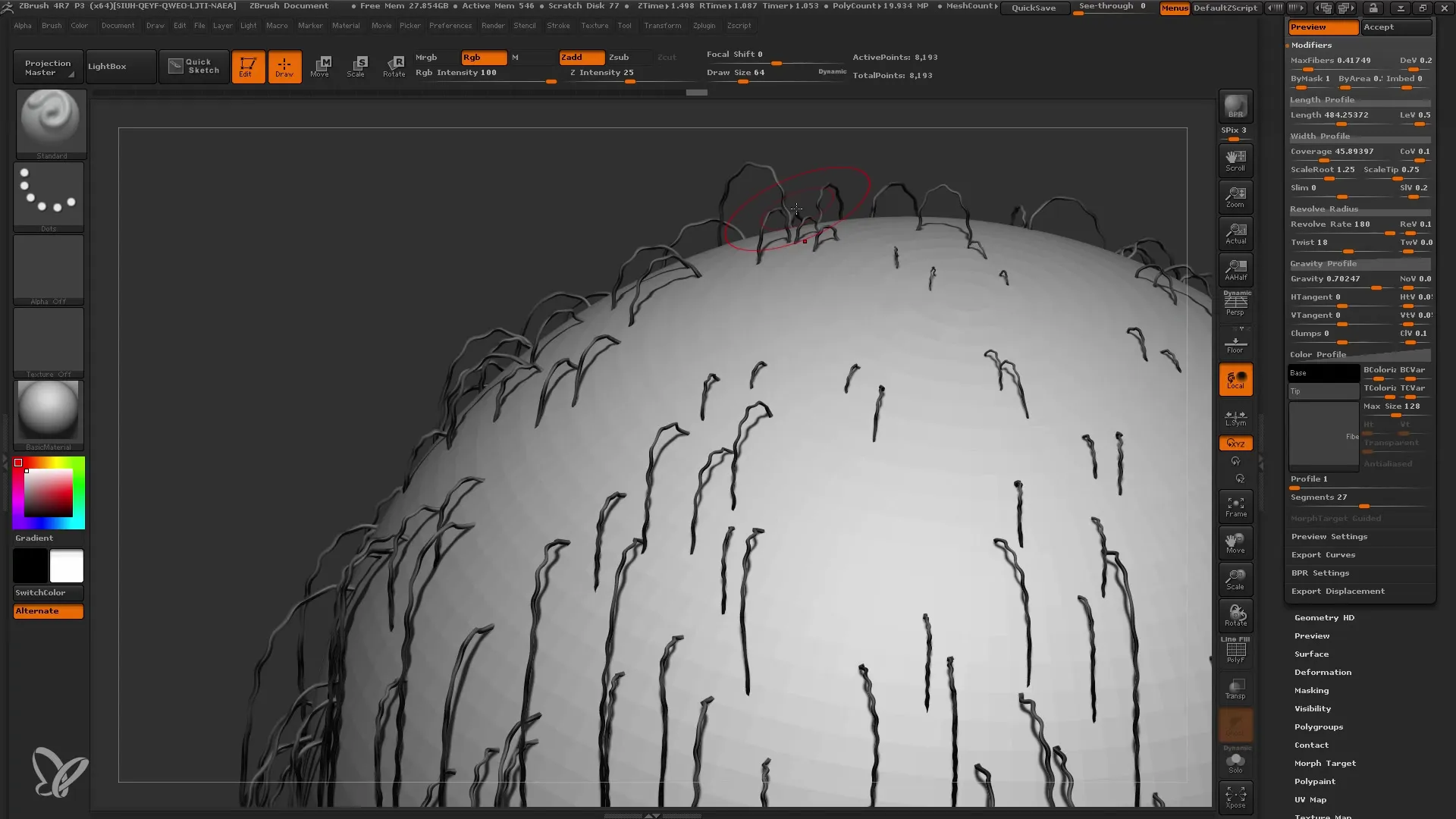This screenshot has height=819, width=1456.
Task: Click the red color swatch in color picker
Action: click(18, 463)
